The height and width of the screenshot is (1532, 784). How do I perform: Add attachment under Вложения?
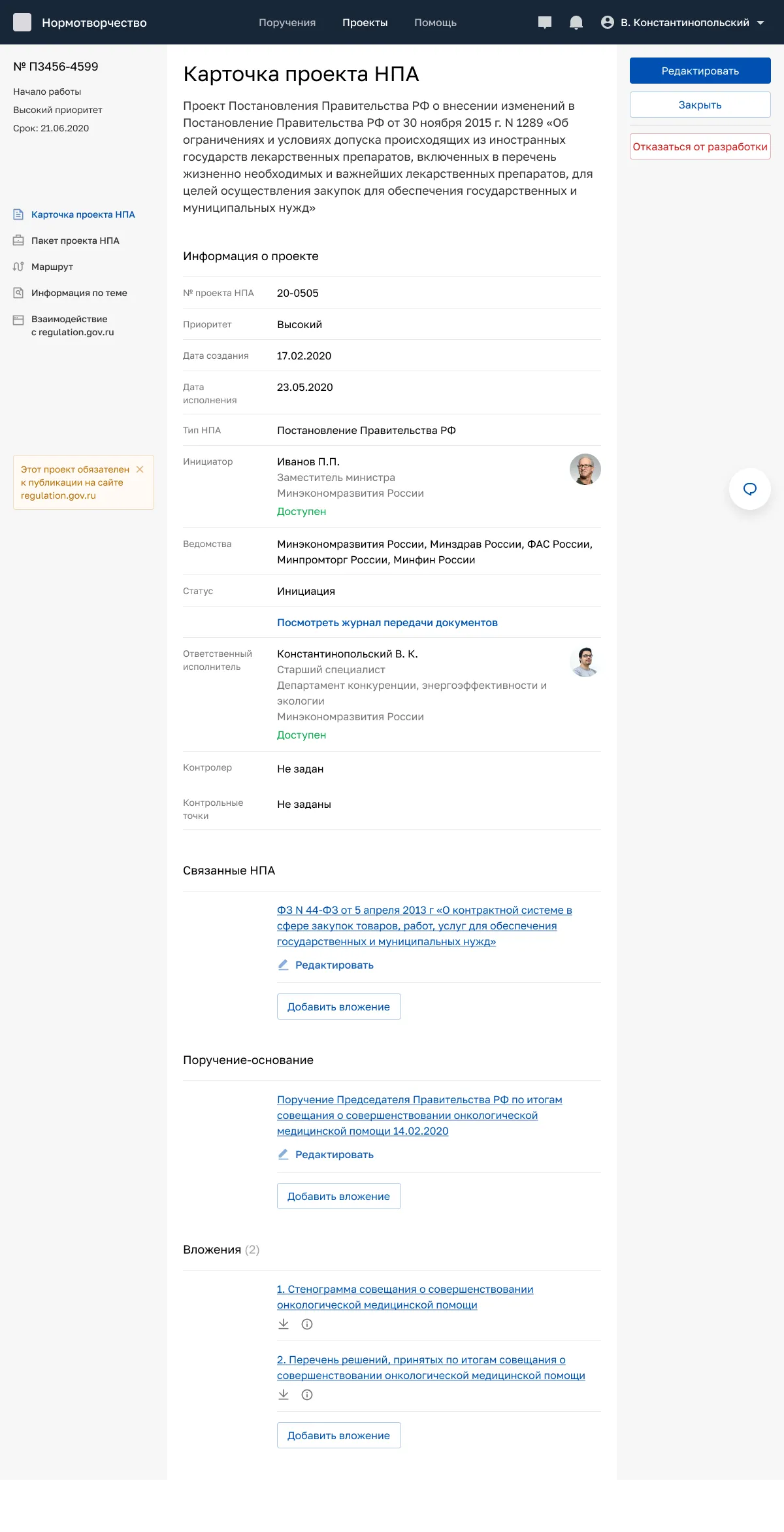click(339, 1435)
